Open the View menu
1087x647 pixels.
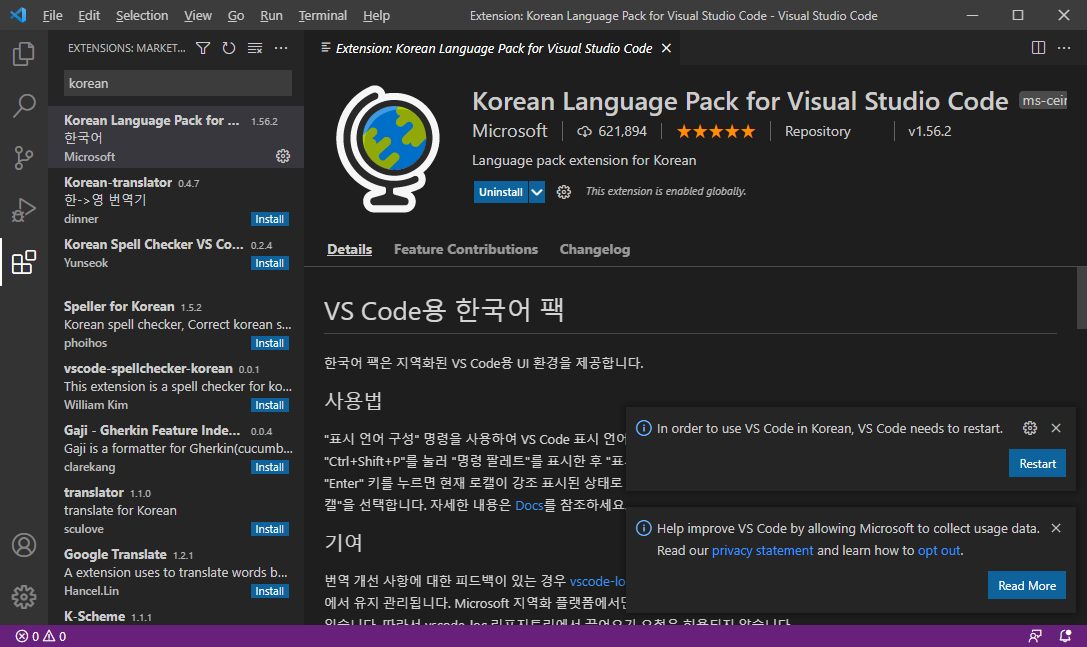tap(198, 15)
